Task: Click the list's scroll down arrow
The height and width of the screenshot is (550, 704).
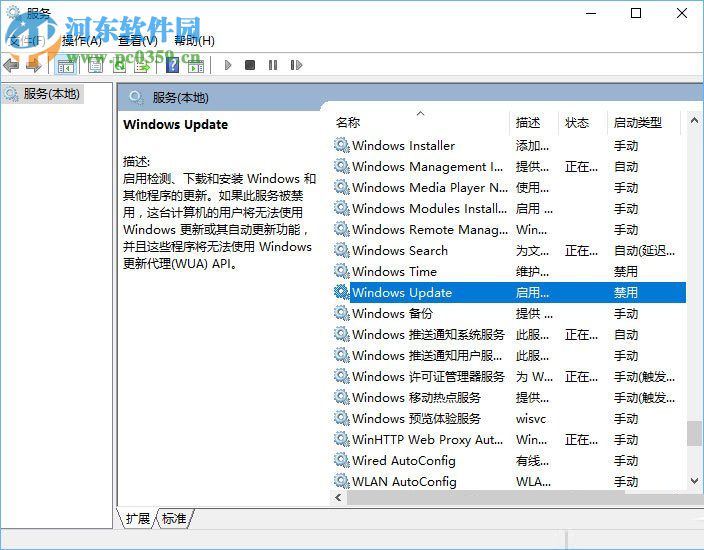Action: (694, 481)
